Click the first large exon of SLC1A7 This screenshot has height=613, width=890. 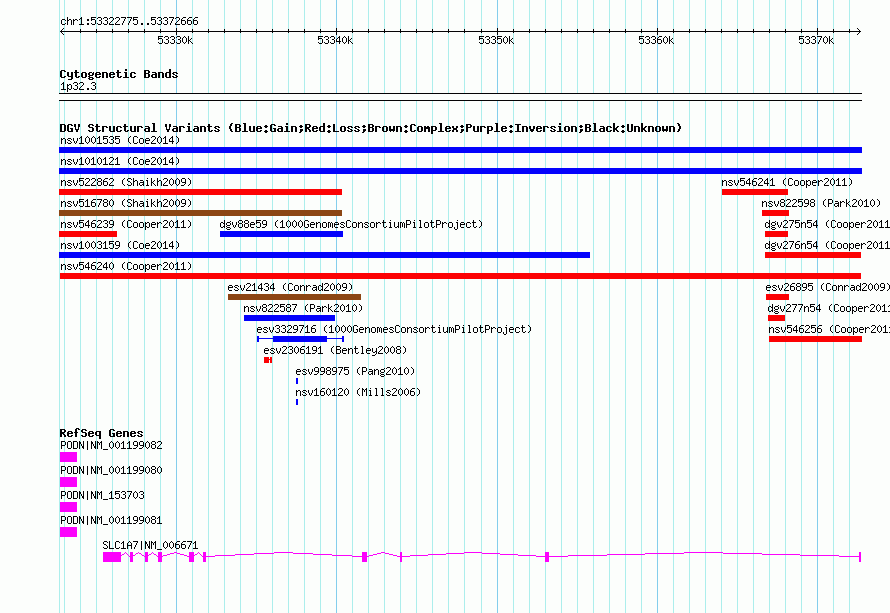pos(112,557)
